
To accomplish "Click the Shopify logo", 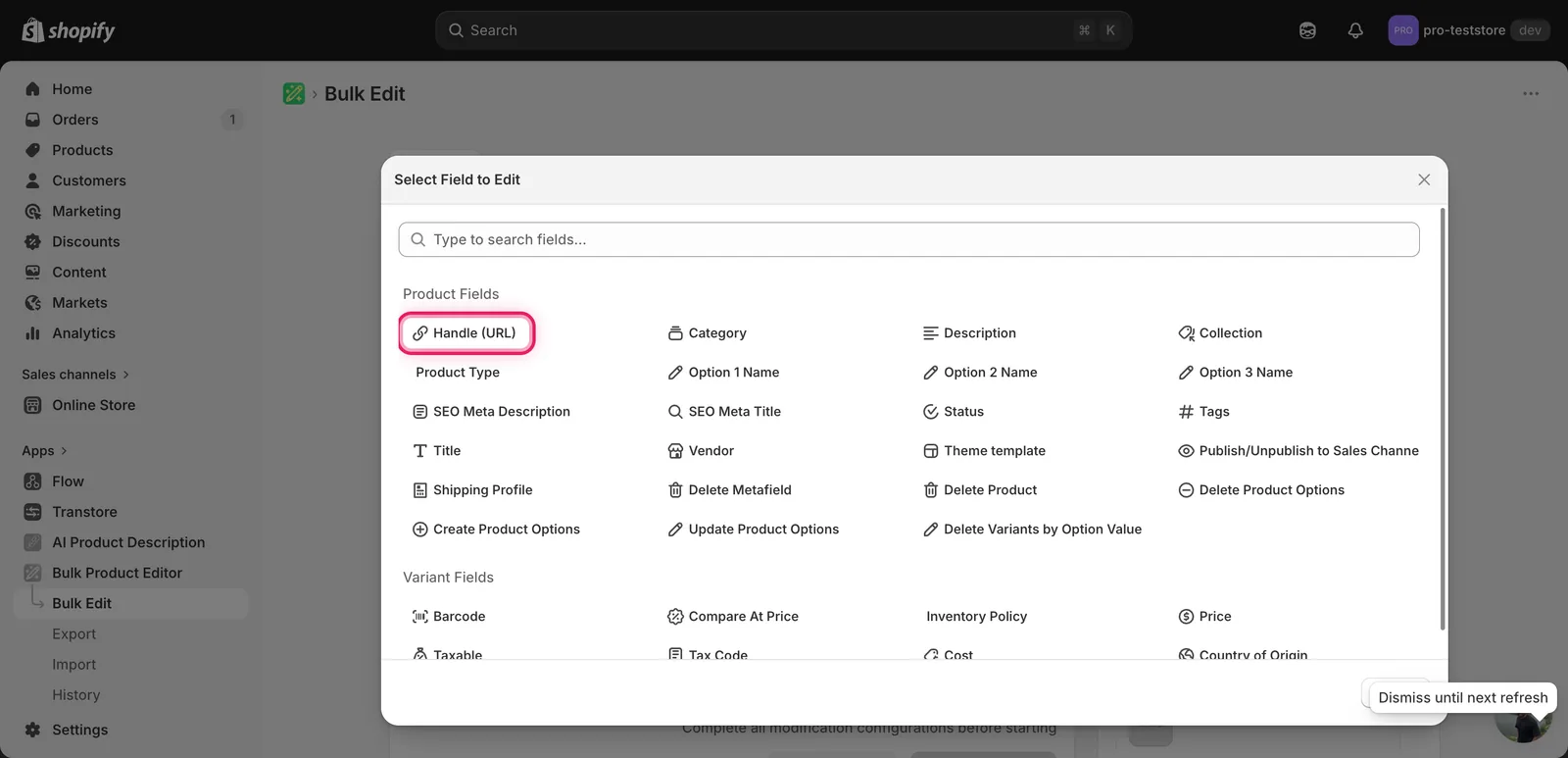I will click(x=68, y=30).
